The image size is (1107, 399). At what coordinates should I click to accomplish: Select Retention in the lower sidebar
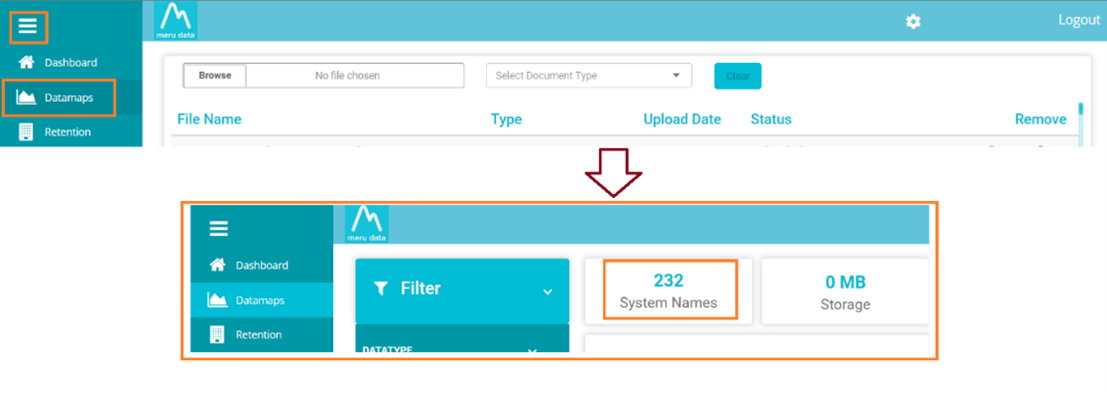point(262,335)
